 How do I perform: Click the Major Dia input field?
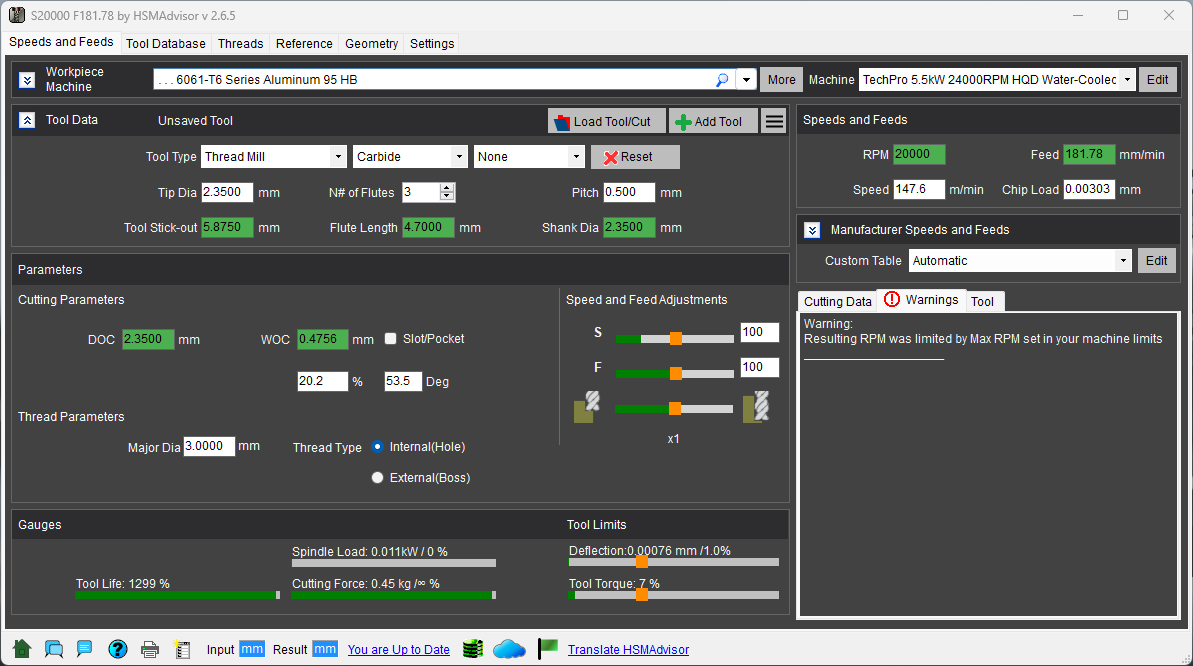click(x=209, y=447)
